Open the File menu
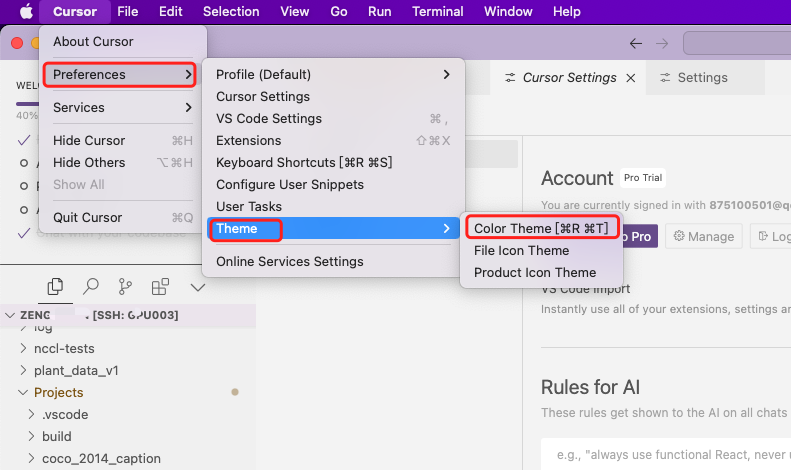 (x=128, y=11)
